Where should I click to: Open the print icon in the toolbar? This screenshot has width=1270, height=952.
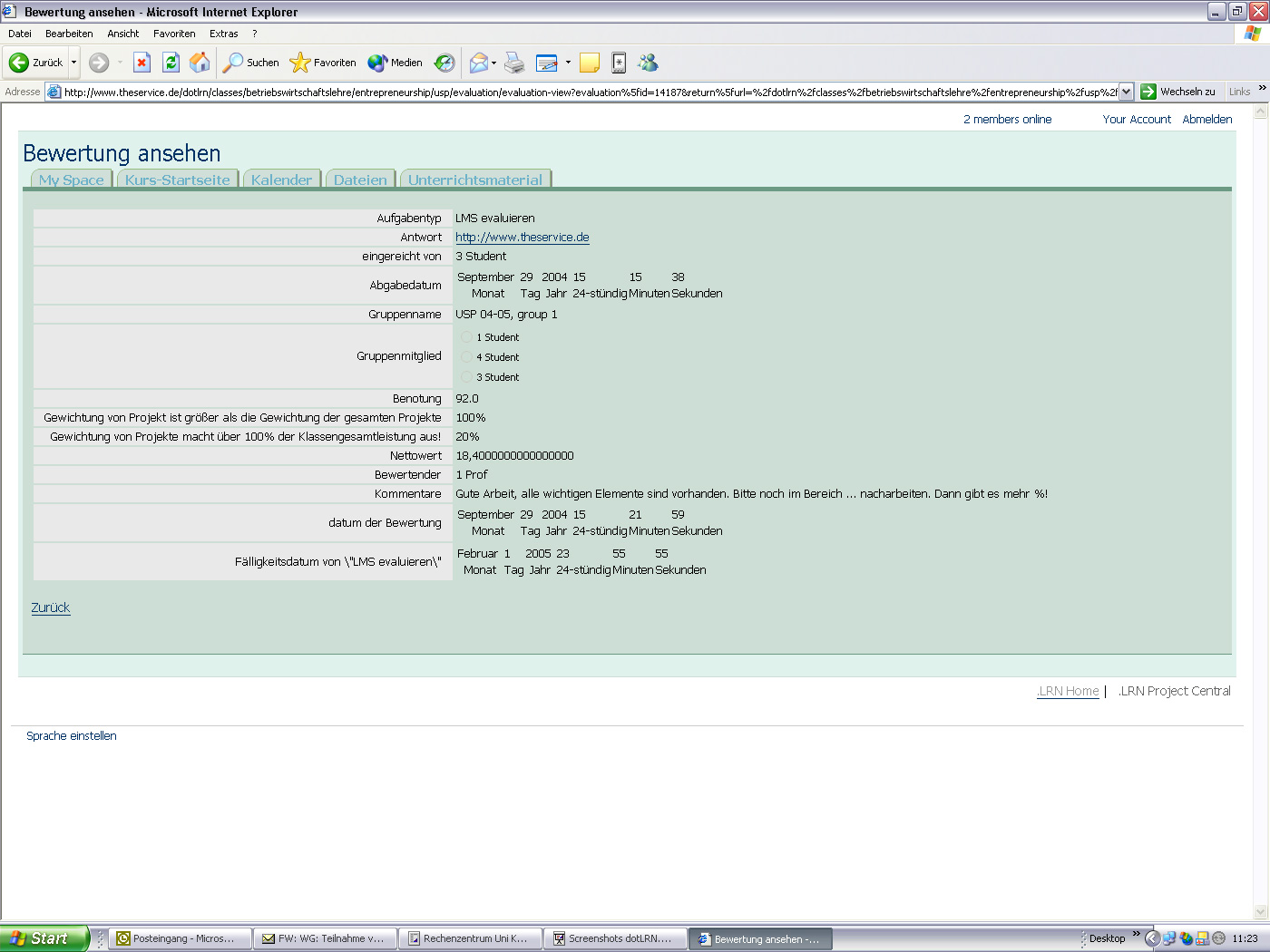pyautogui.click(x=514, y=63)
